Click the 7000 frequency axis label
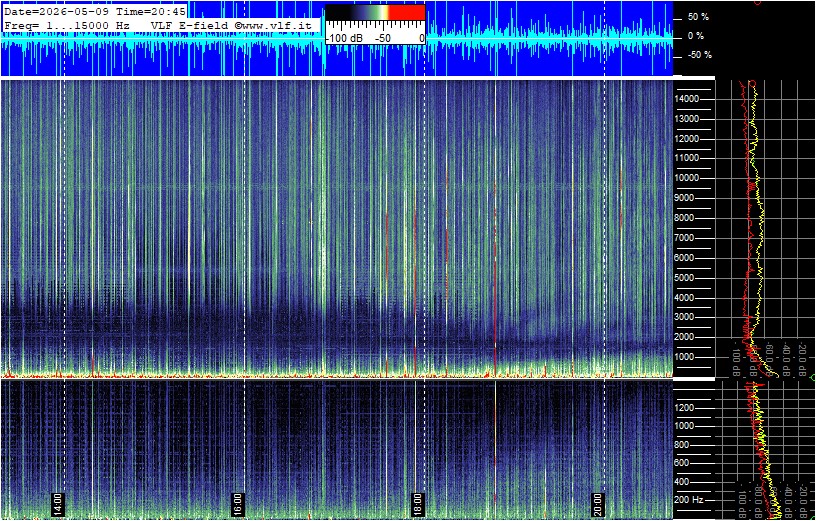The image size is (816, 521). pyautogui.click(x=686, y=238)
